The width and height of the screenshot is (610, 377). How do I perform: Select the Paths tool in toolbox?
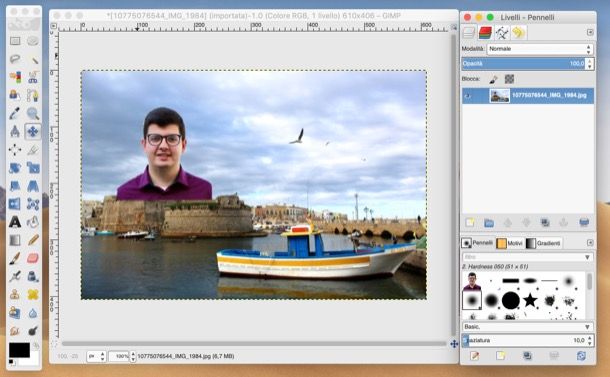tap(33, 95)
